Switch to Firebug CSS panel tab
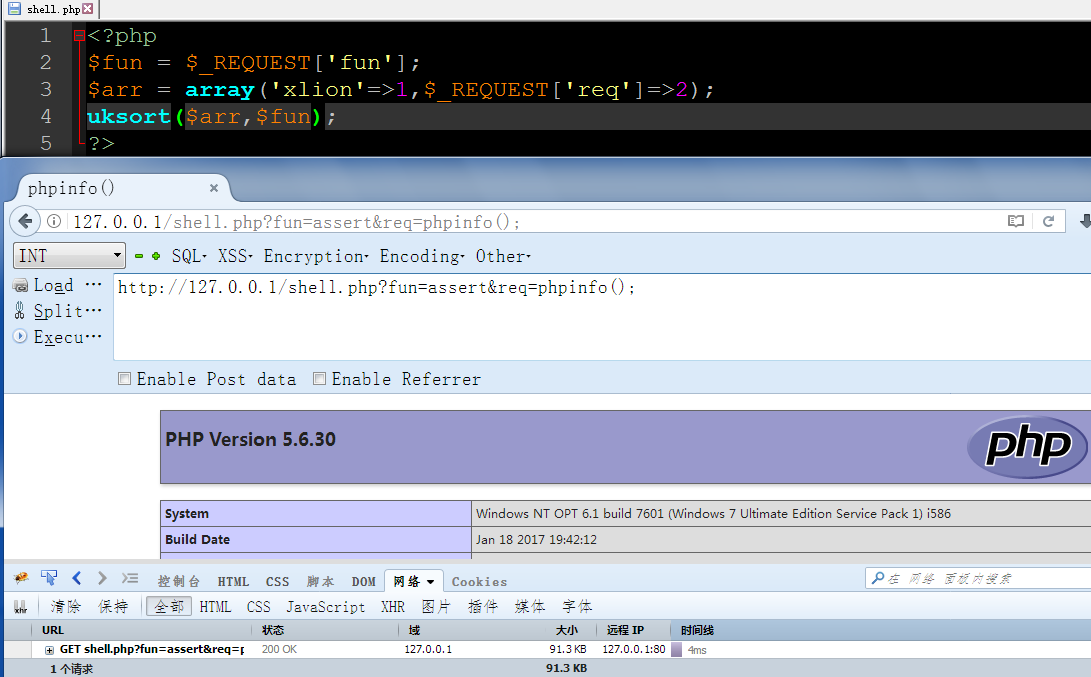 point(277,581)
